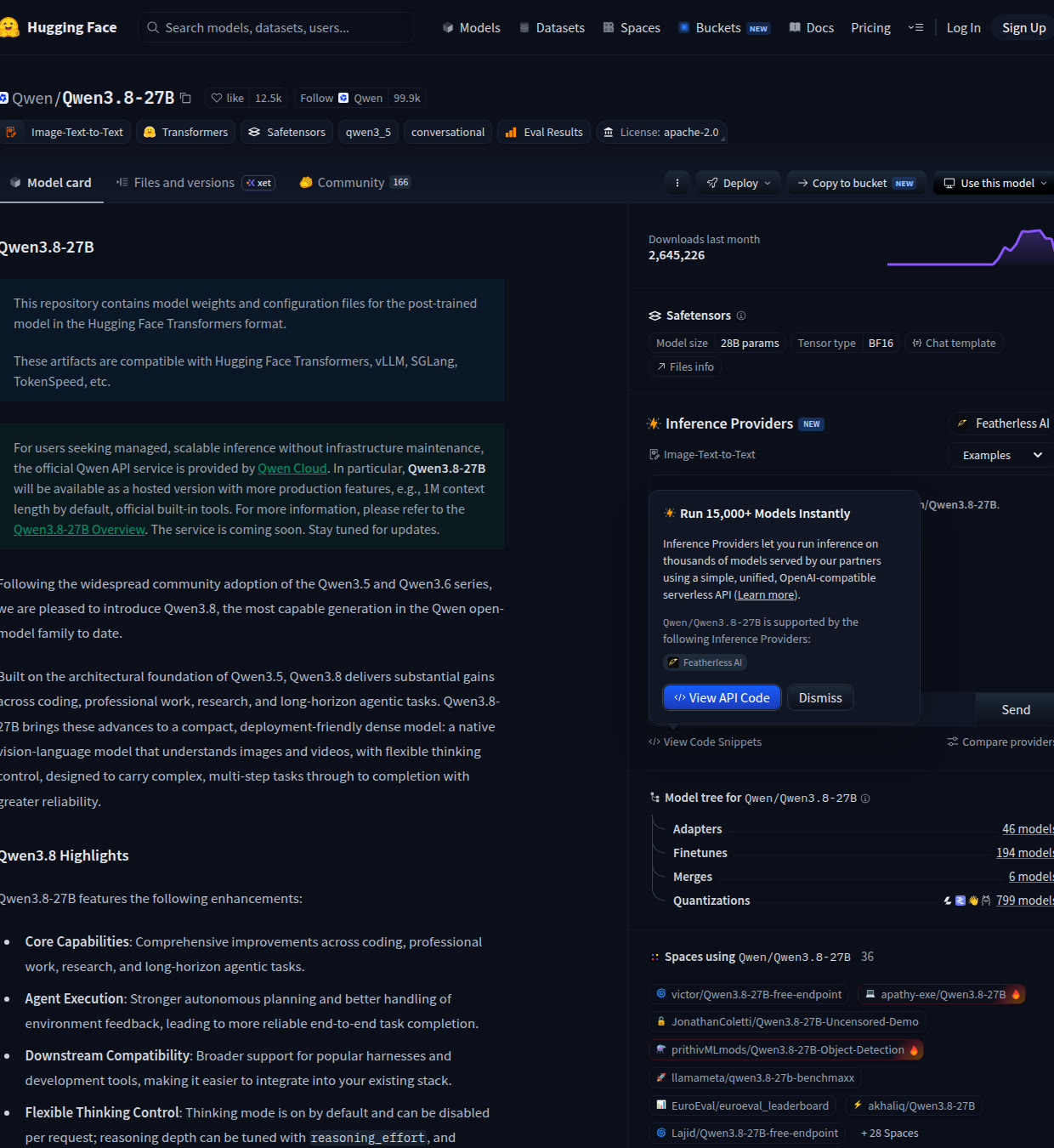The height and width of the screenshot is (1148, 1054).
Task: Switch to Model card tab
Action: (51, 182)
